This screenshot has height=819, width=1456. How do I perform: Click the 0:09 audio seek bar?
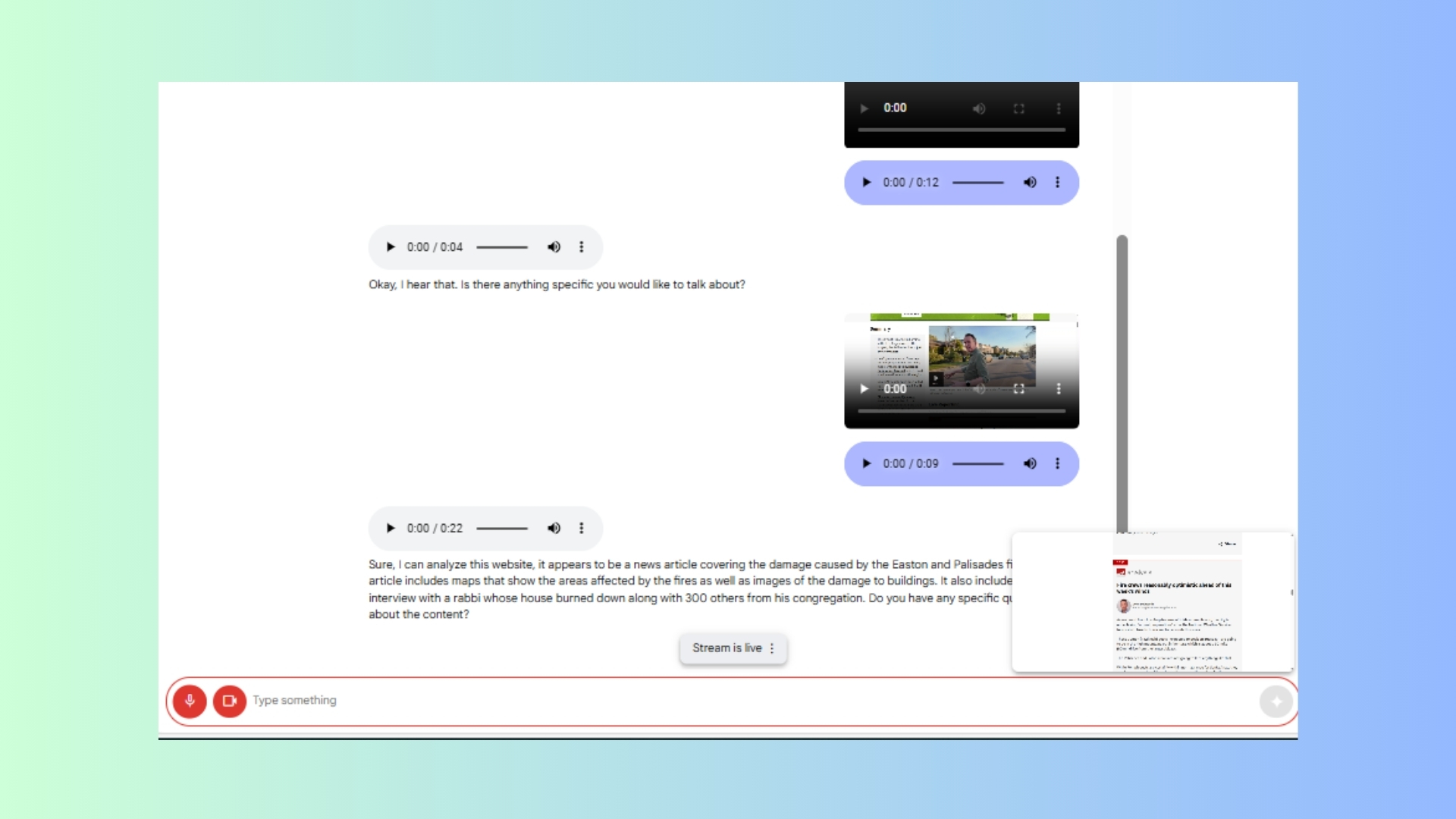[x=978, y=464]
